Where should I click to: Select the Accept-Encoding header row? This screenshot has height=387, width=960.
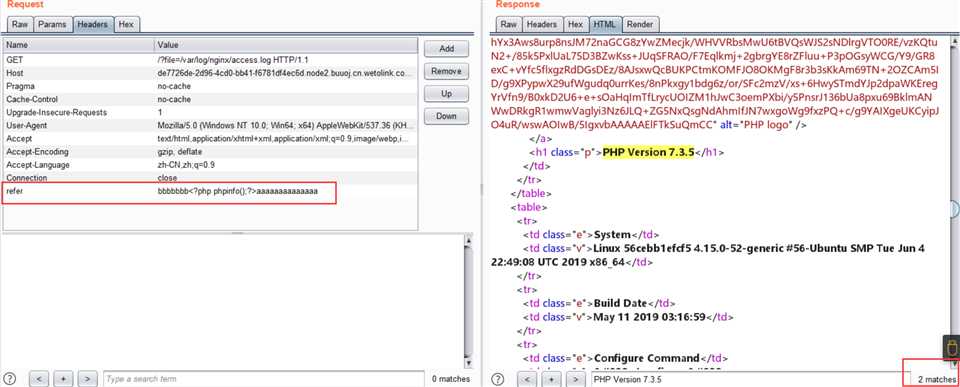tap(211, 152)
